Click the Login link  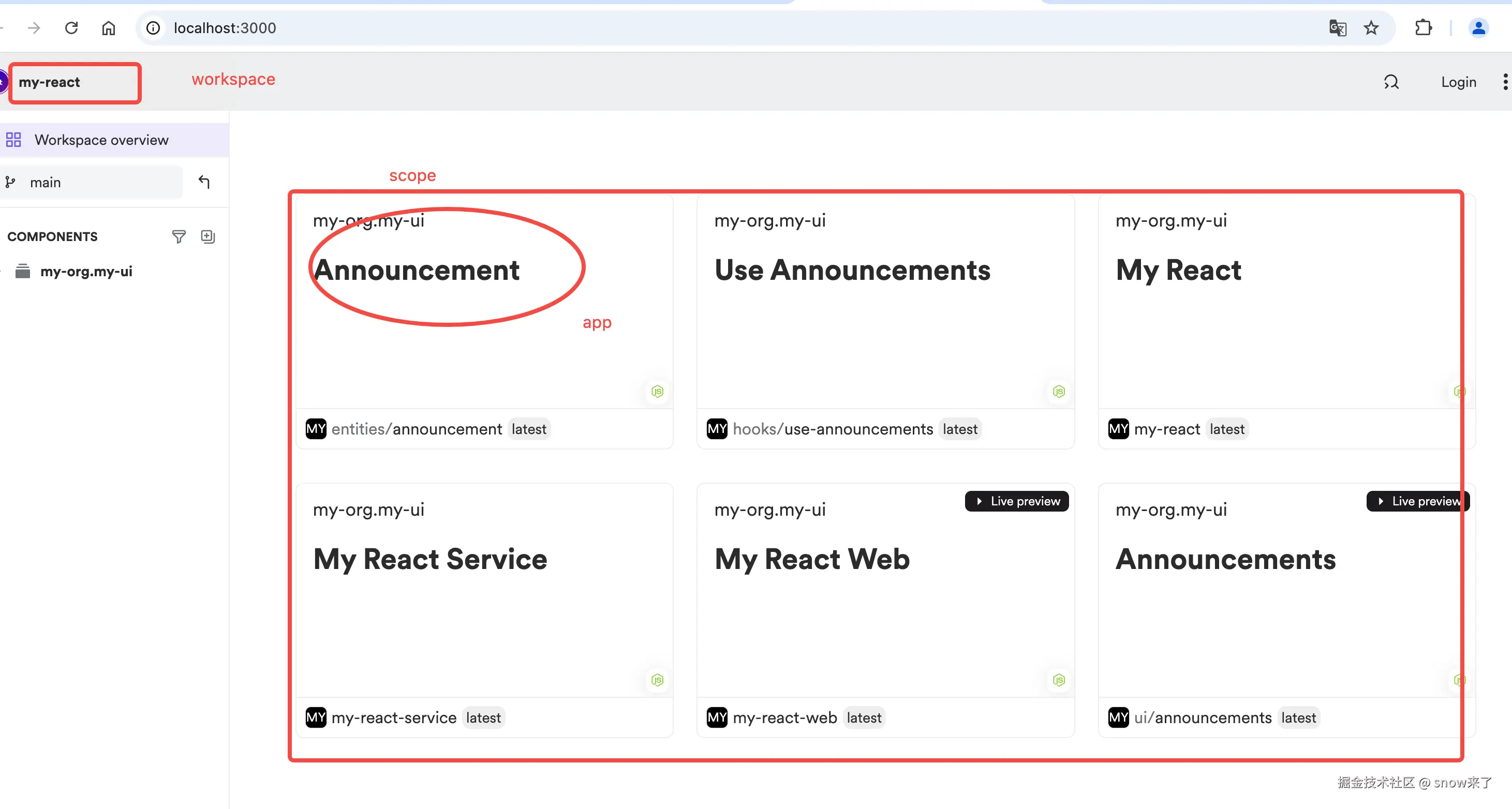1458,82
